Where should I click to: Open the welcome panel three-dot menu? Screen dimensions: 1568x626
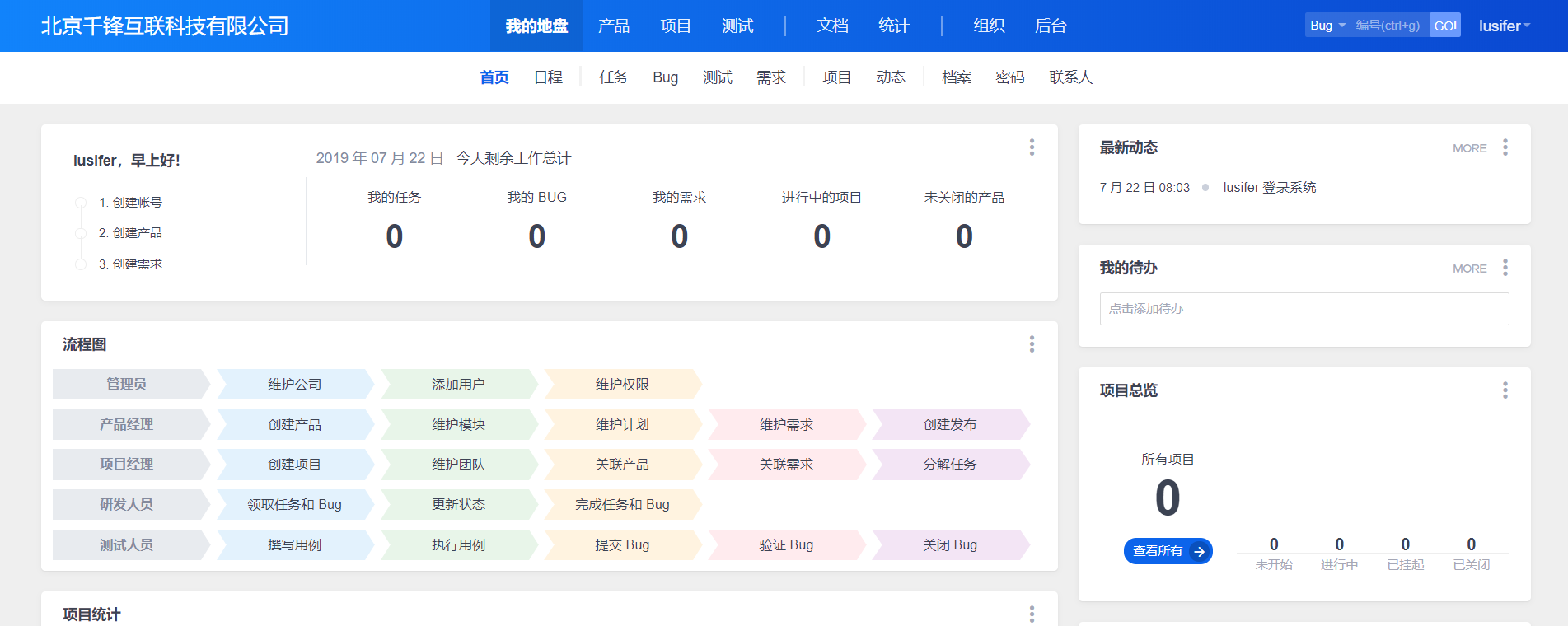[1031, 147]
